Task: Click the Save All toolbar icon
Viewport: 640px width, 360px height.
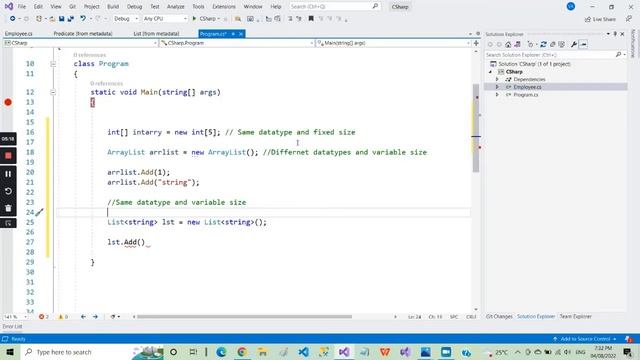Action: (71, 19)
